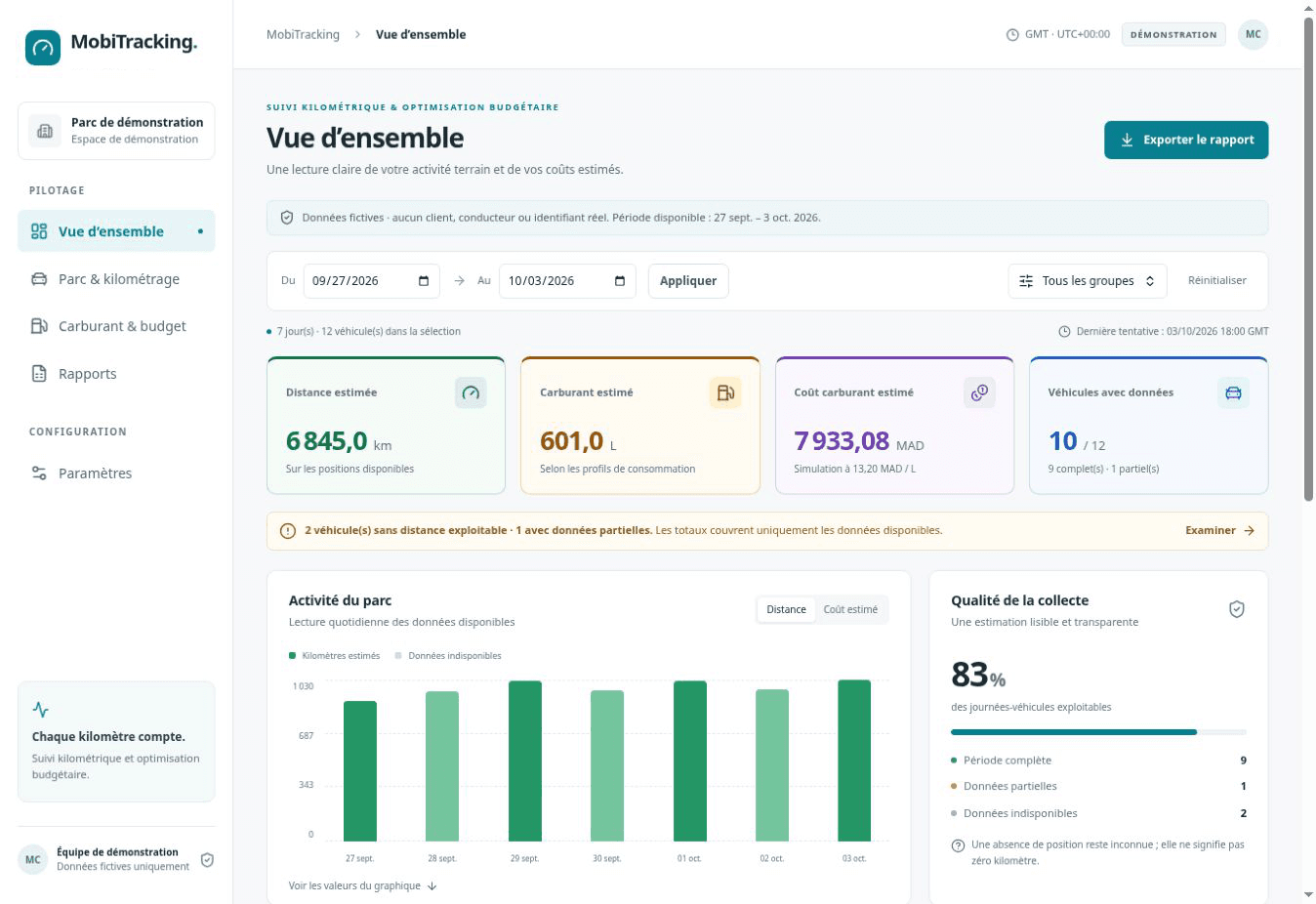Viewport: 1316px width, 904px height.
Task: Click Réinitialiser to reset filters
Action: point(1216,281)
